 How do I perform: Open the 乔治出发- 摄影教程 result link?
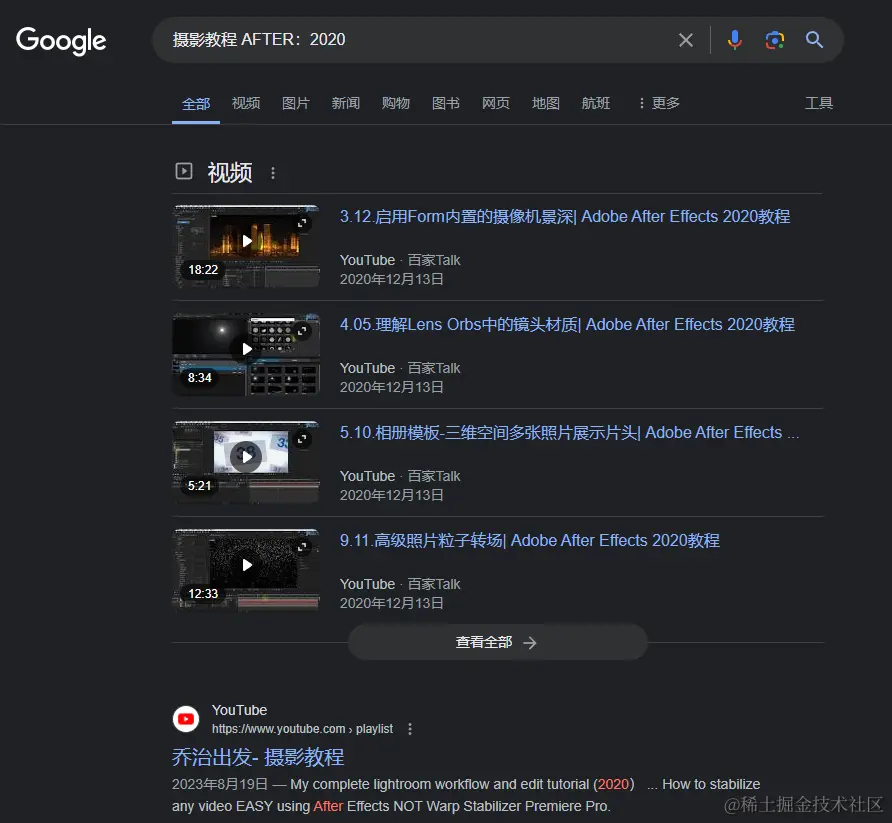258,758
